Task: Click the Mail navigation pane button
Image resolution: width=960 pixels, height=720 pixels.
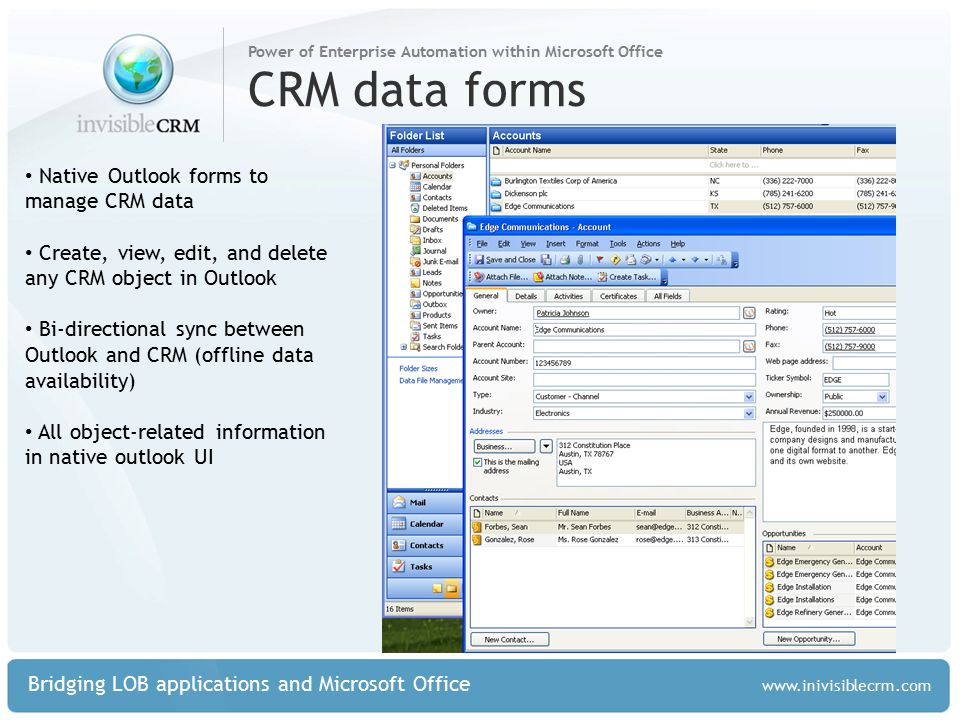Action: (425, 503)
